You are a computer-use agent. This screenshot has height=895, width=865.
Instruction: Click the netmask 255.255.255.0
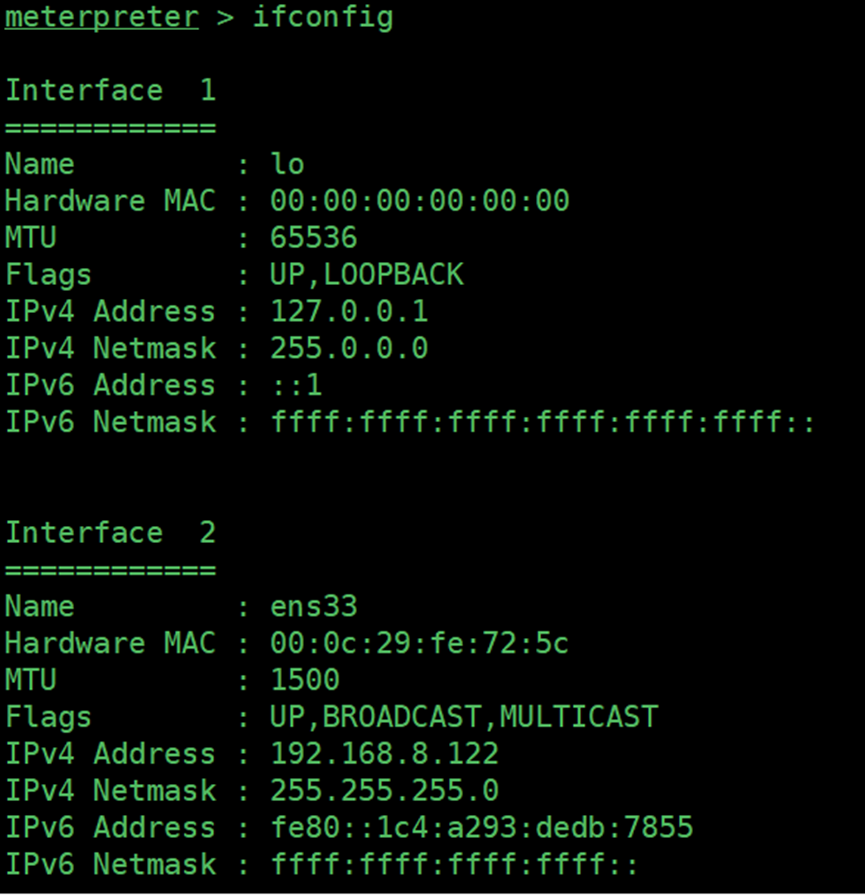pyautogui.click(x=384, y=791)
